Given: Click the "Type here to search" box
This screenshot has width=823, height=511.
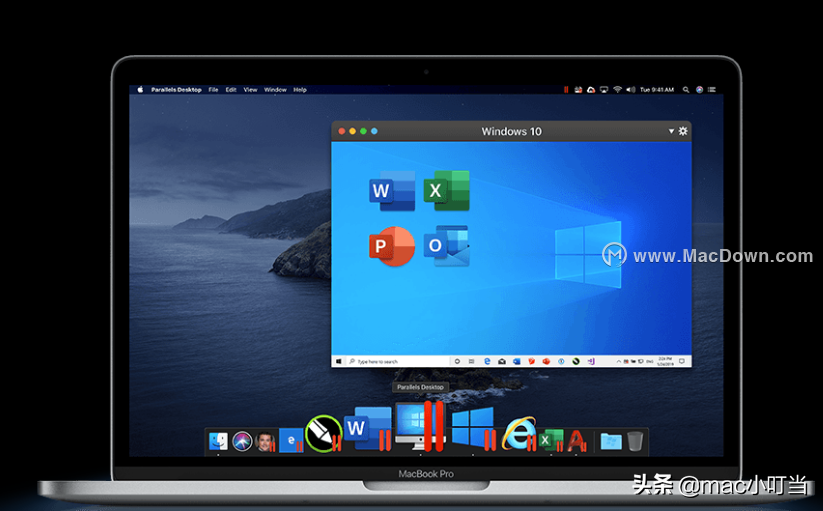Looking at the screenshot, I should click(x=399, y=361).
